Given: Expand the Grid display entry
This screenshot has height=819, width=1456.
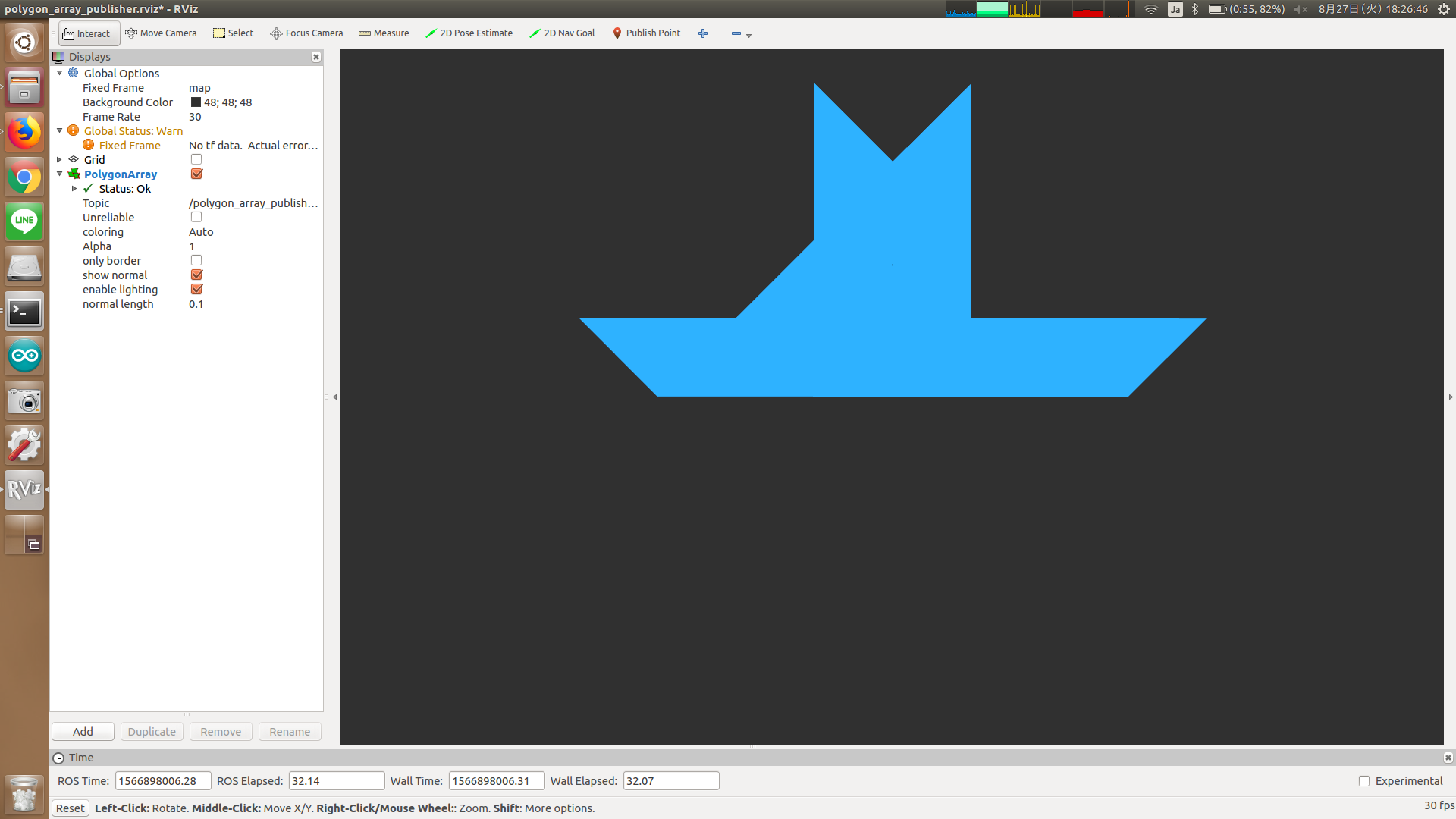Looking at the screenshot, I should [60, 160].
